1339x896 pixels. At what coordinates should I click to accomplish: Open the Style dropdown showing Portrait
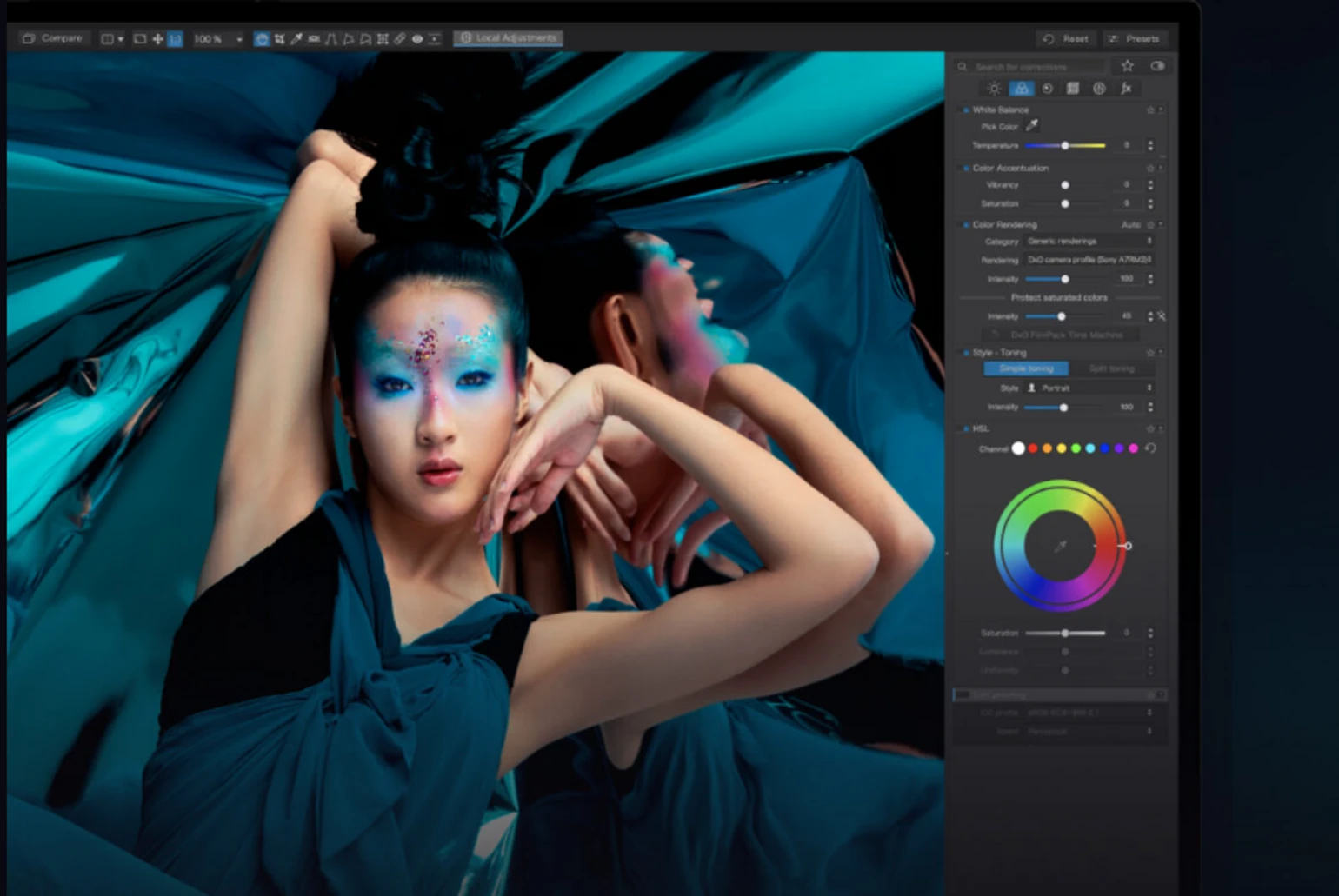[1089, 388]
